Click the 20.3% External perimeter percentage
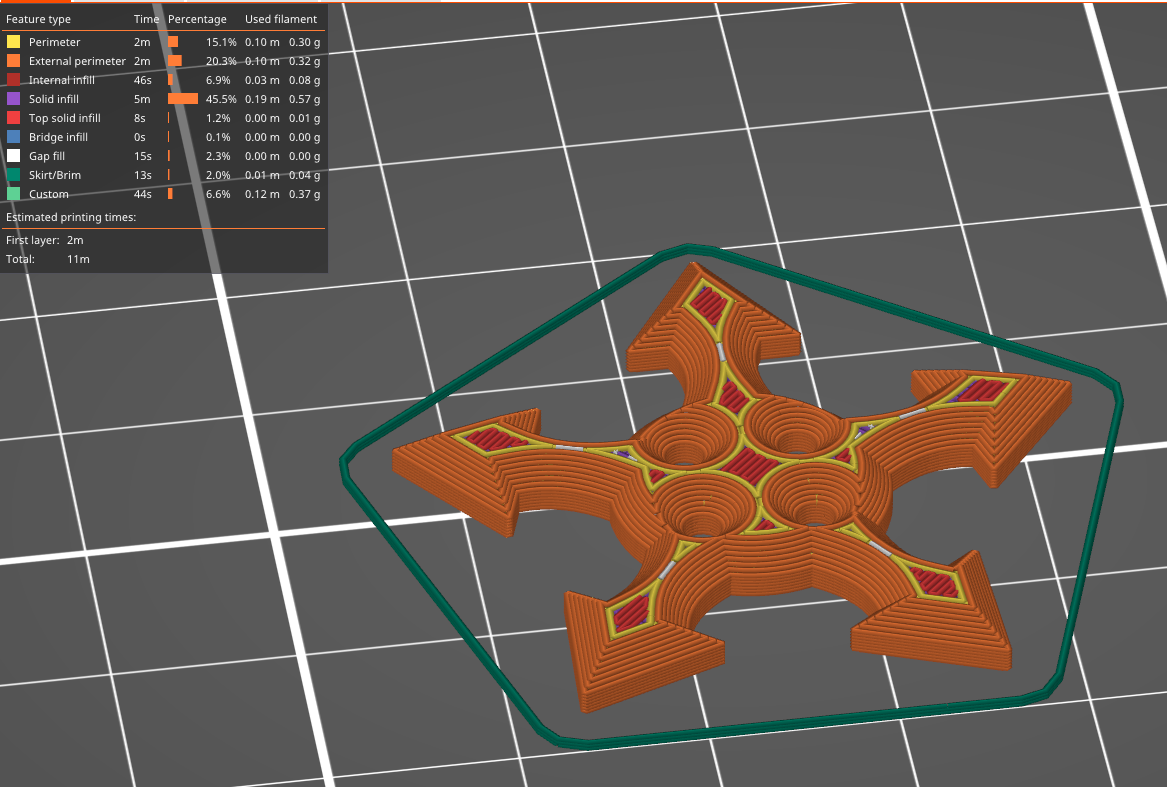The height and width of the screenshot is (787, 1167). (x=221, y=61)
